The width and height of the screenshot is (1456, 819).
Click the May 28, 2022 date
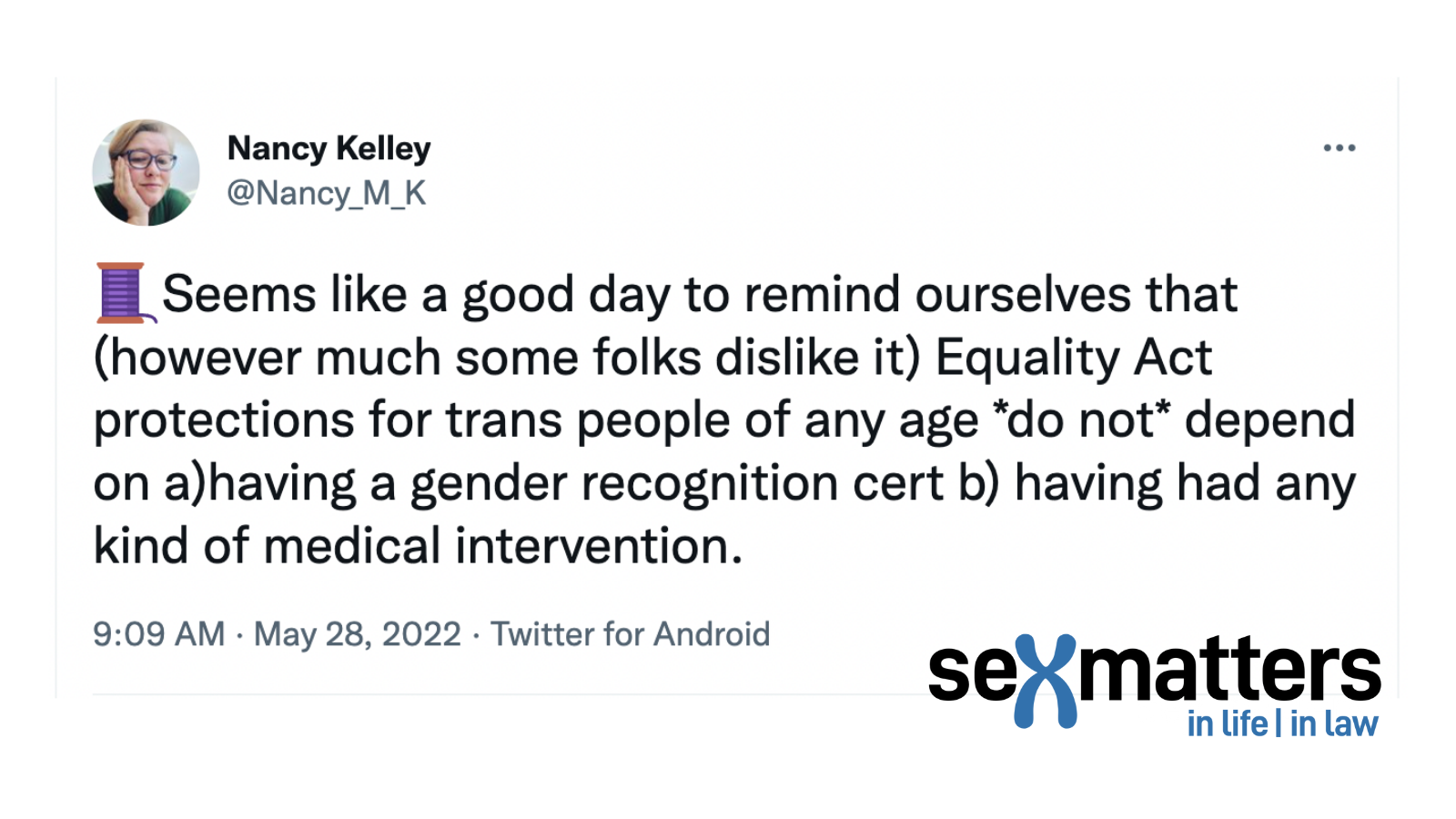pos(358,634)
